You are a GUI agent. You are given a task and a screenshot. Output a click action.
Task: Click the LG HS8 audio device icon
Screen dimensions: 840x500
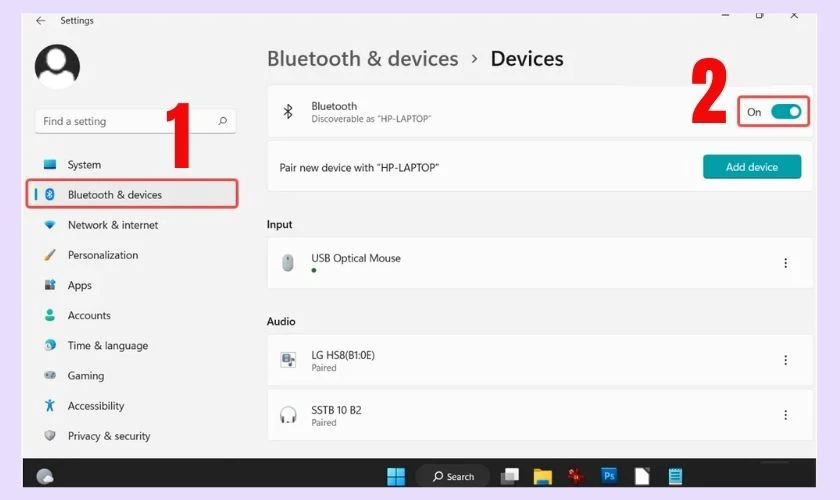[288, 360]
